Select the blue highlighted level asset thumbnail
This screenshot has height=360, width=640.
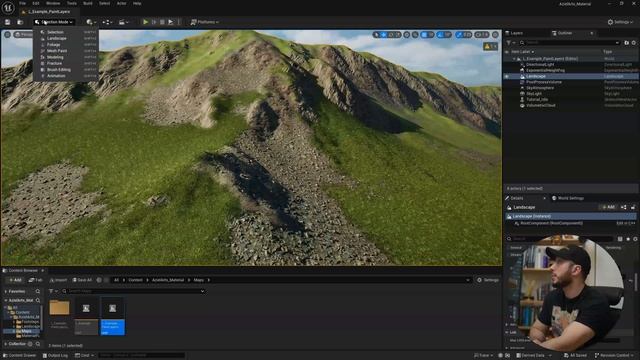113,316
